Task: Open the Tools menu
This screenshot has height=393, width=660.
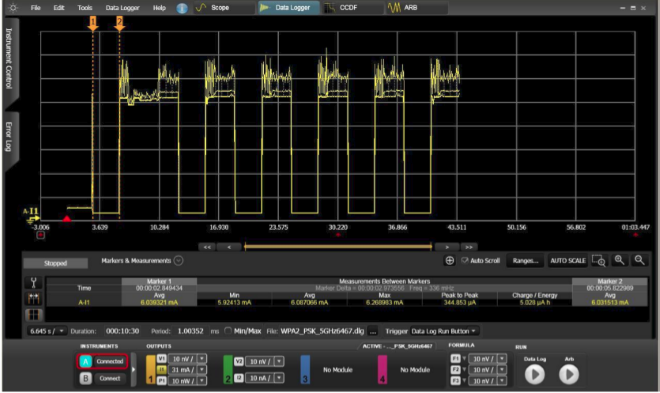Action: tap(85, 8)
